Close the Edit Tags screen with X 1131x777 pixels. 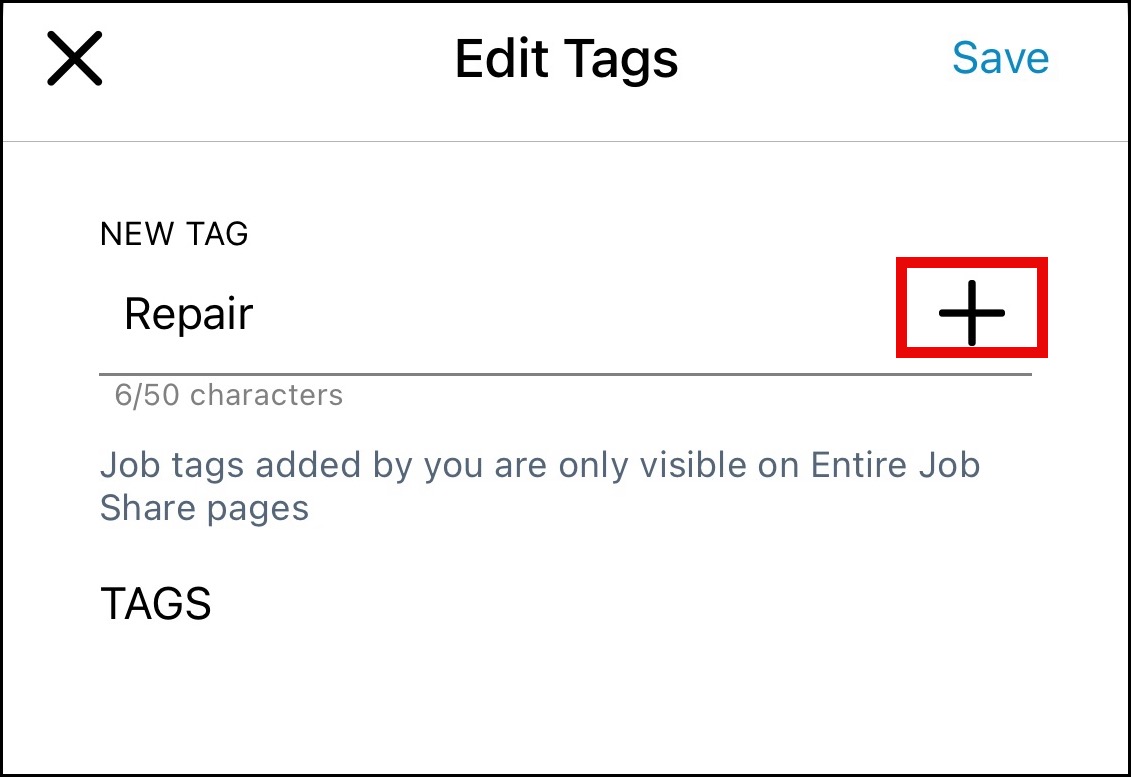point(75,58)
